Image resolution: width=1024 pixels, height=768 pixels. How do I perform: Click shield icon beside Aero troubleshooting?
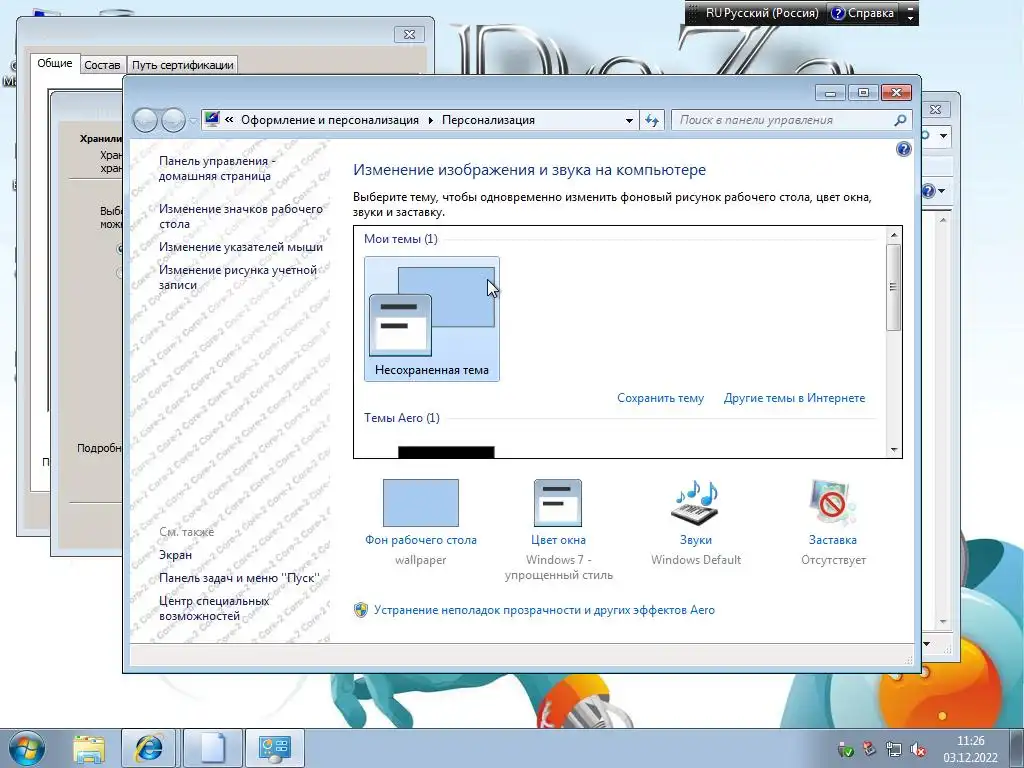360,610
